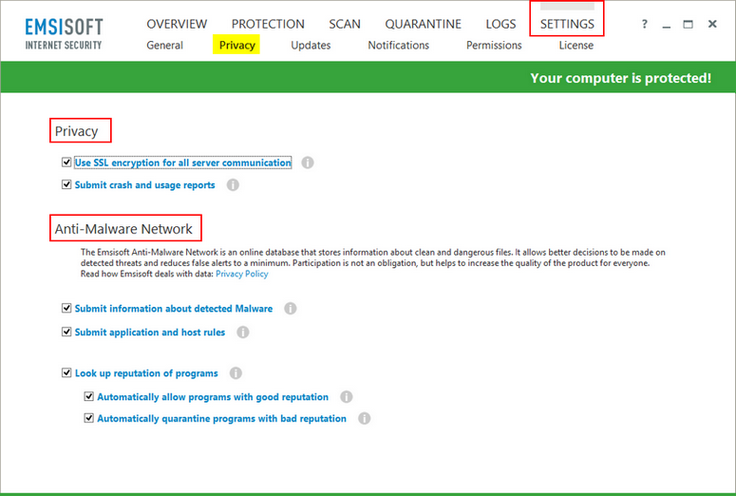736x496 pixels.
Task: View the LOGS section
Action: click(x=501, y=24)
